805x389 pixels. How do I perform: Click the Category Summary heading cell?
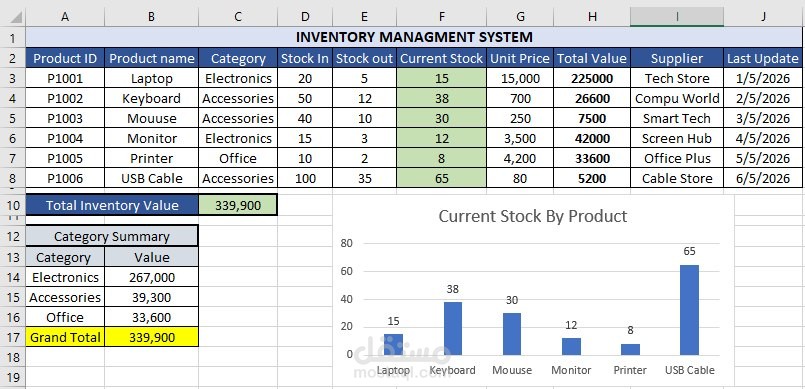(x=112, y=236)
